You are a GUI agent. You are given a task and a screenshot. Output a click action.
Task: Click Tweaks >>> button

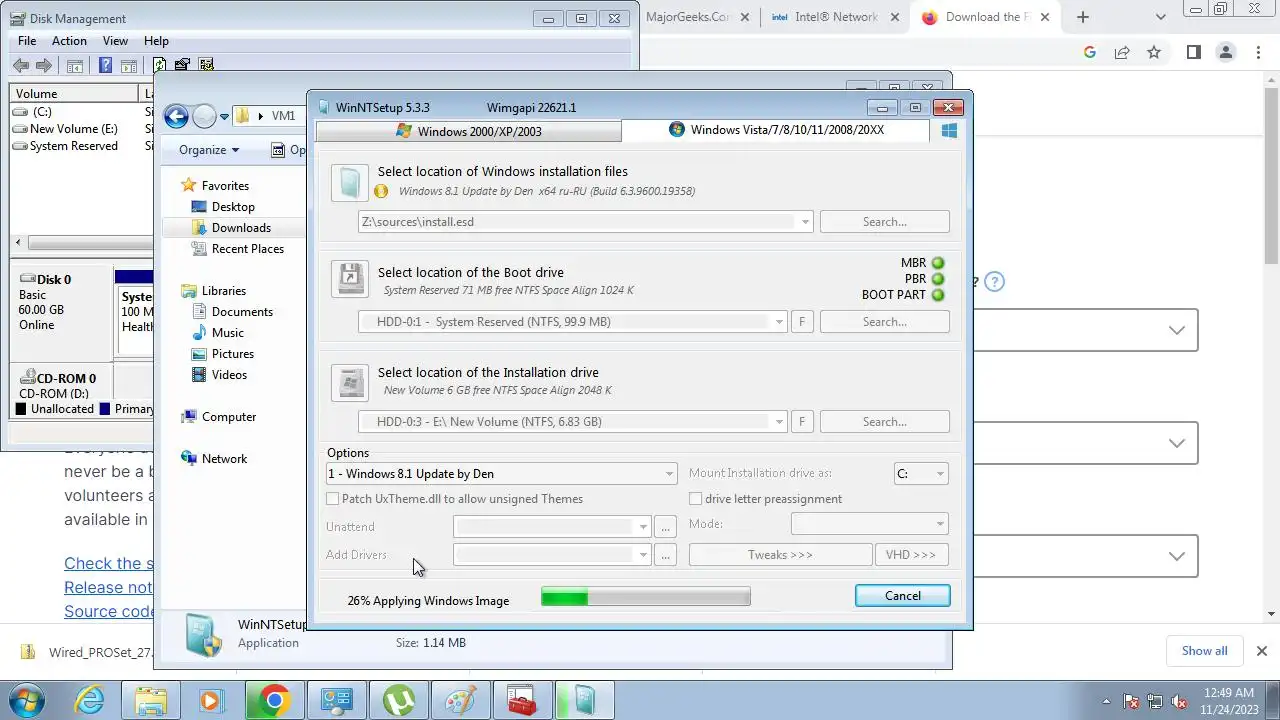tap(780, 555)
